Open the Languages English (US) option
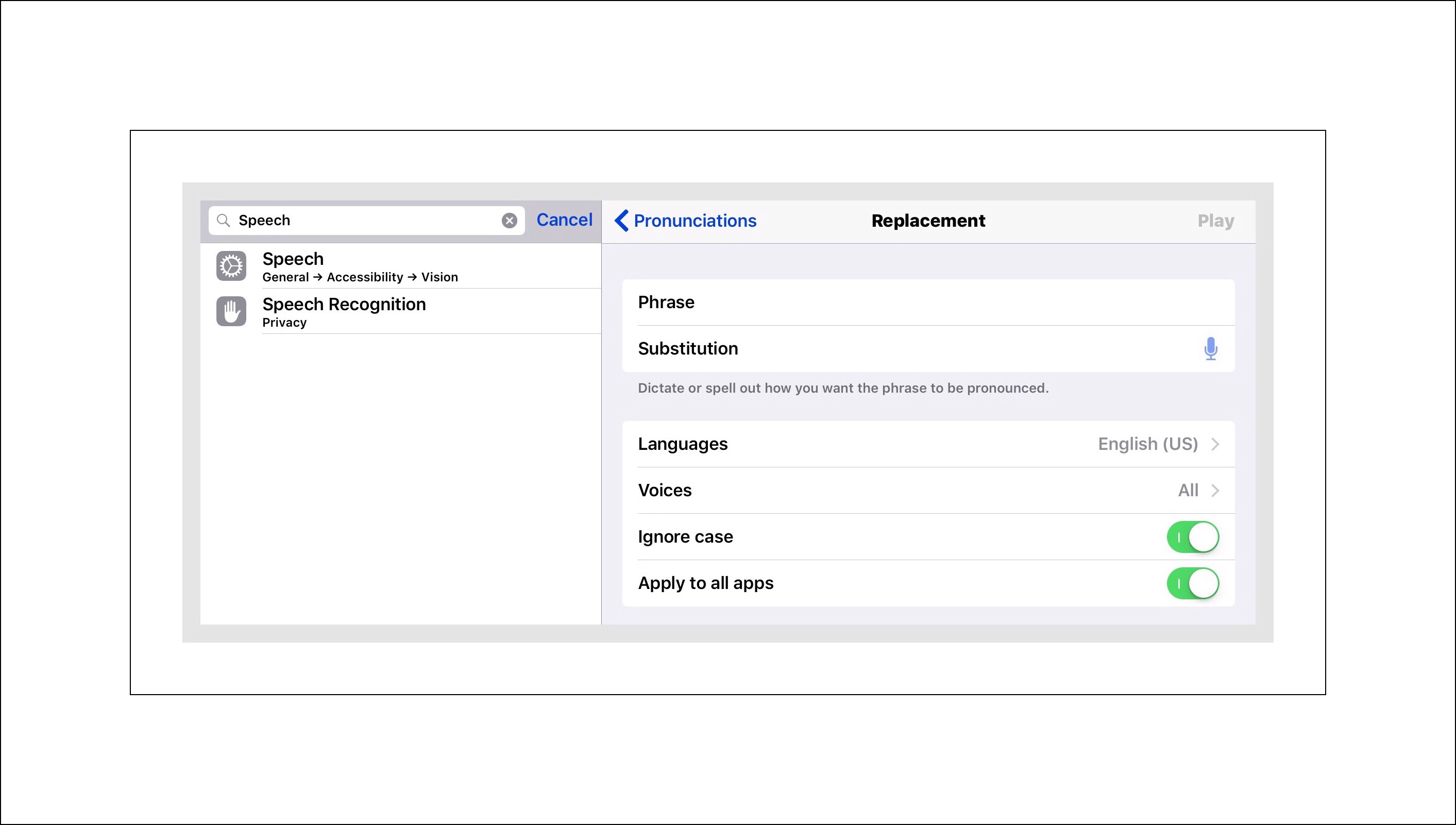This screenshot has width=1456, height=825. [x=1147, y=444]
